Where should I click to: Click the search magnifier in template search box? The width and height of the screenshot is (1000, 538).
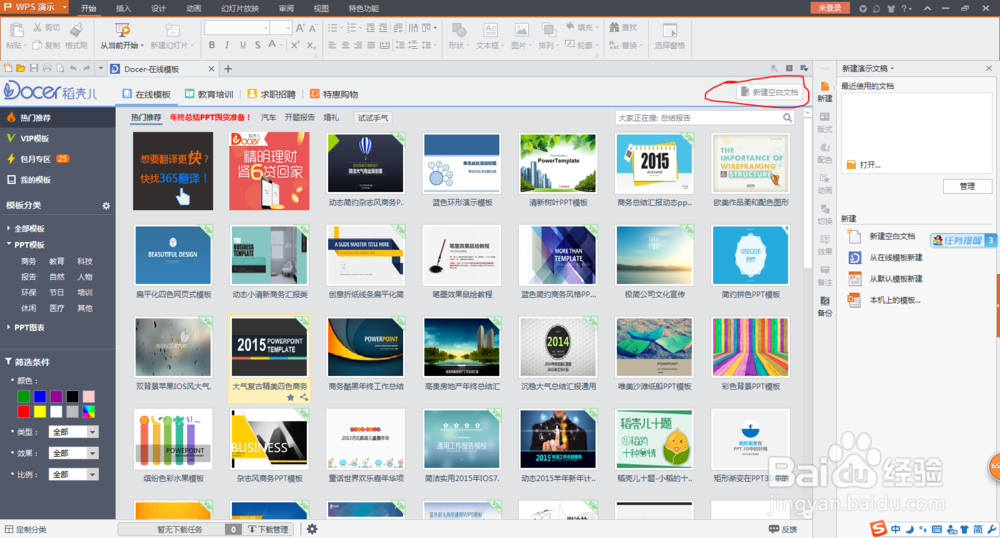788,118
